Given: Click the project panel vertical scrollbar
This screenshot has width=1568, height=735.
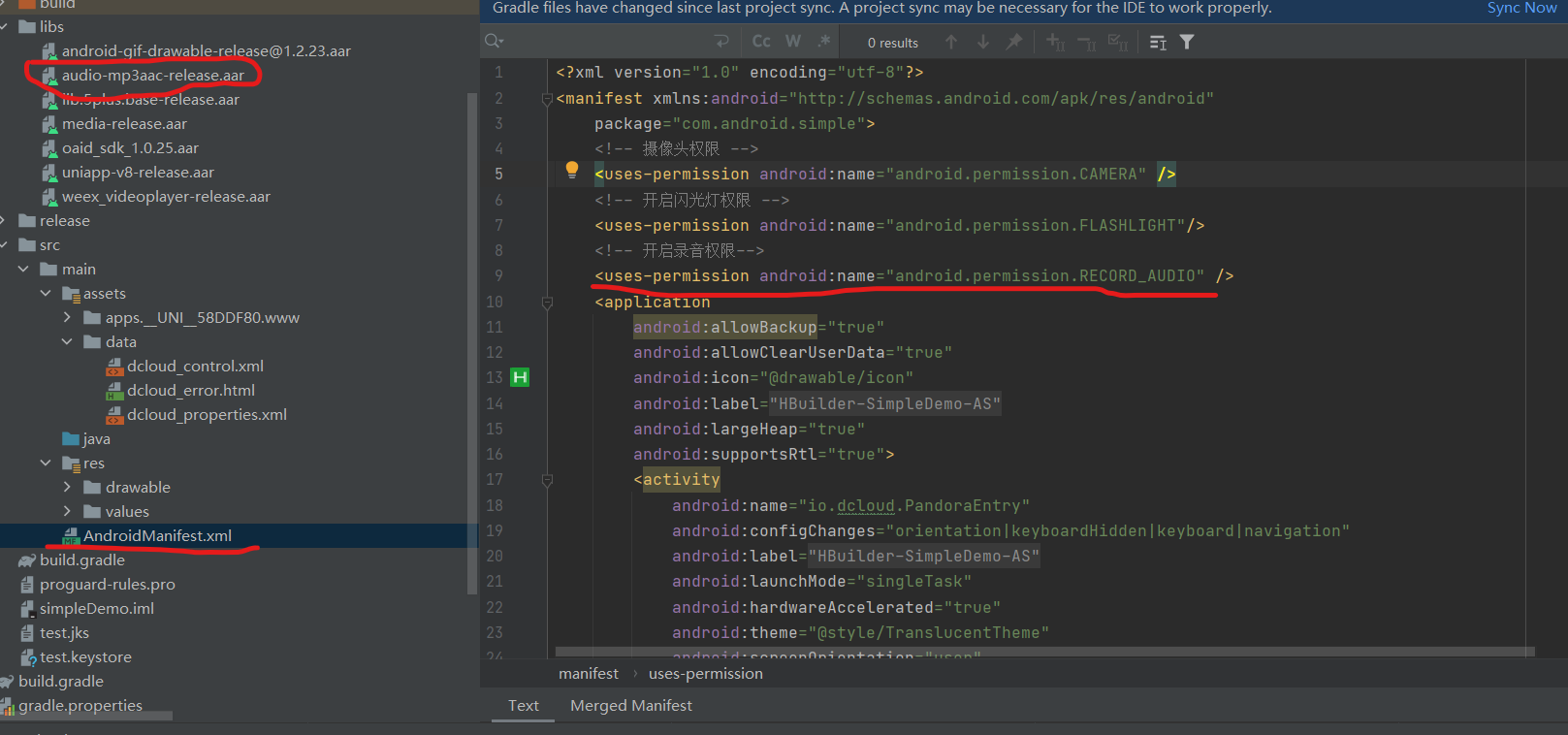Looking at the screenshot, I should coord(472,342).
